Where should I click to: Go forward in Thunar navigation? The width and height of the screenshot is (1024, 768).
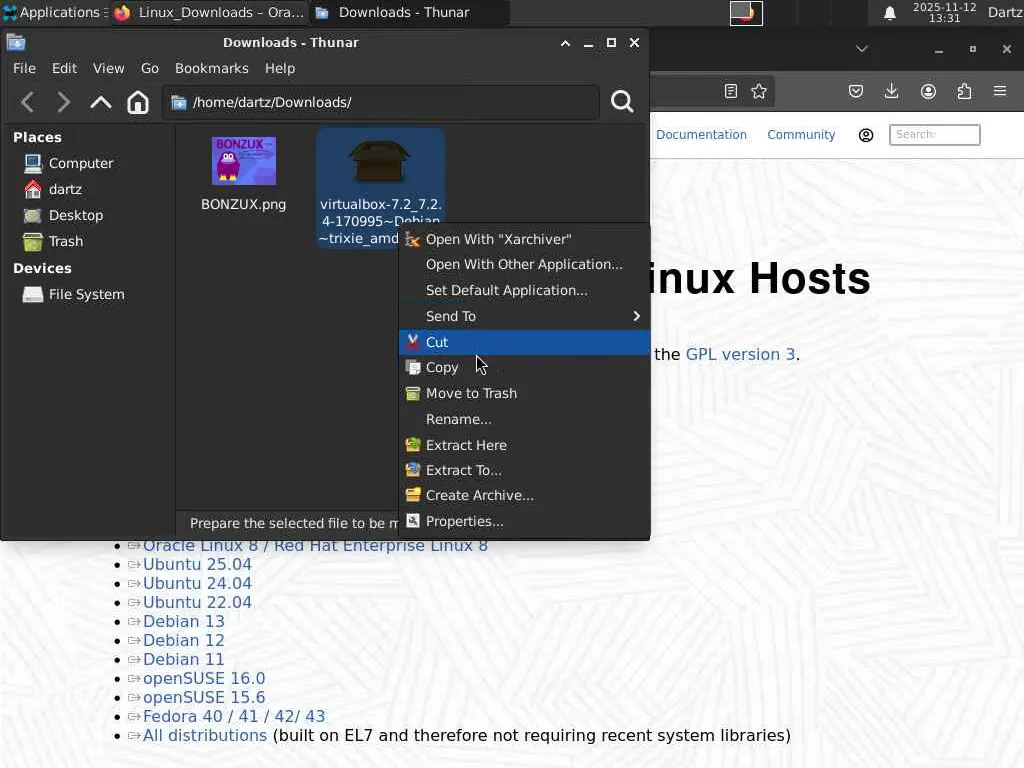click(x=63, y=103)
